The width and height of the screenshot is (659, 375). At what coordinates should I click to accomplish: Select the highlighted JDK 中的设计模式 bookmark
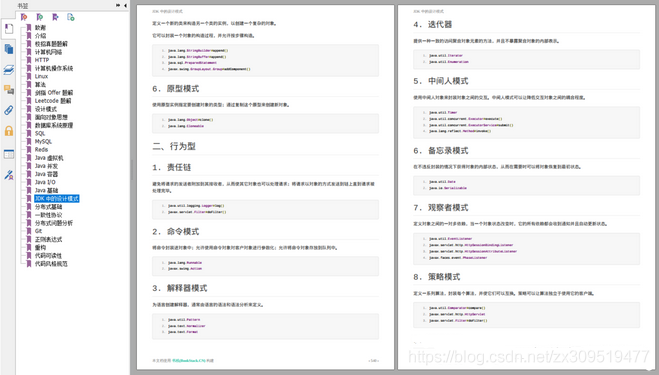click(x=57, y=198)
